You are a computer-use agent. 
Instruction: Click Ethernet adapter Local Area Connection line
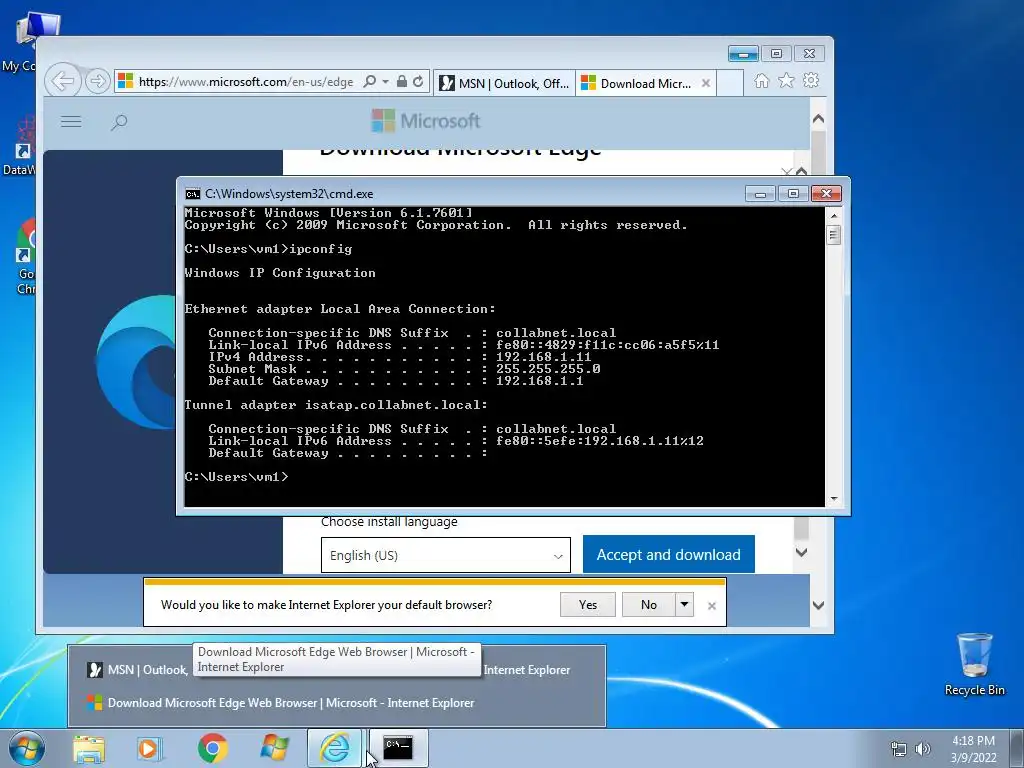point(340,309)
